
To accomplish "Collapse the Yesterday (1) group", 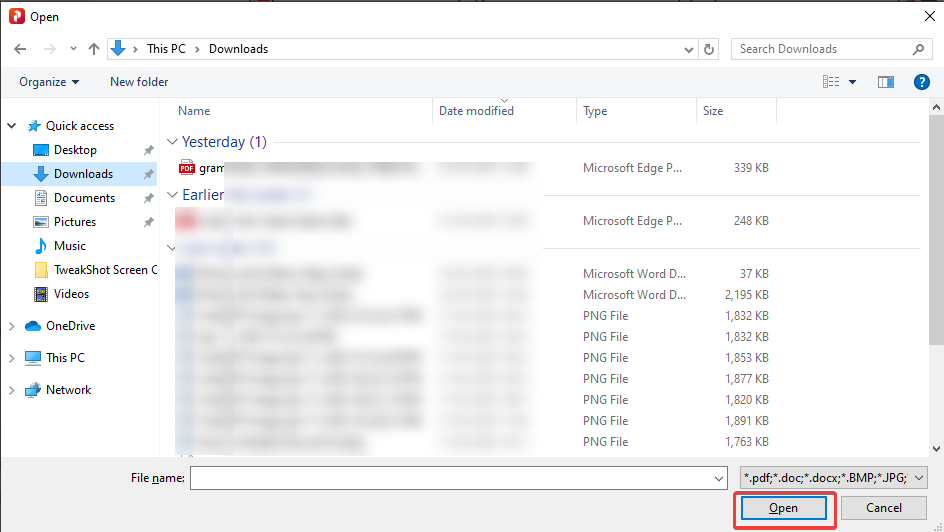I will point(172,141).
